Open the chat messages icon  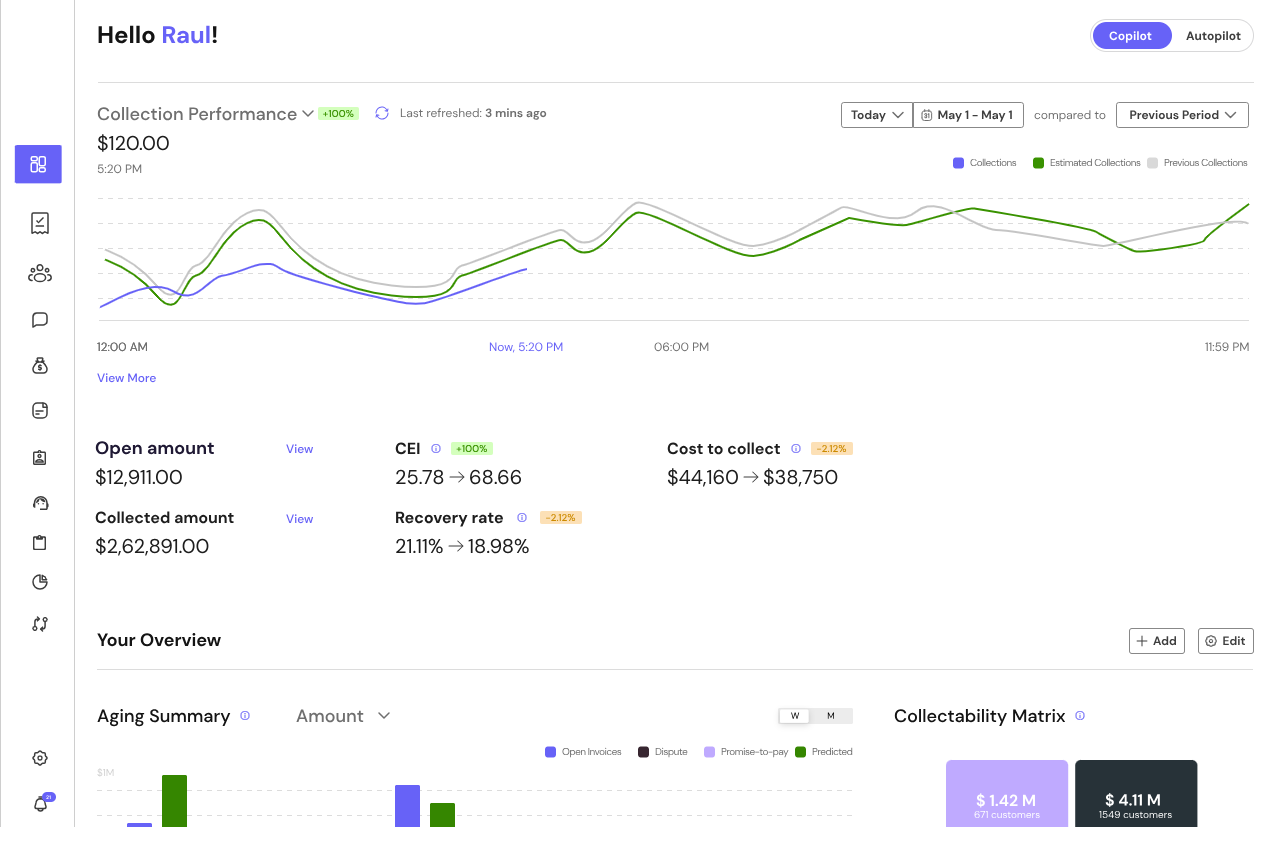(x=38, y=319)
